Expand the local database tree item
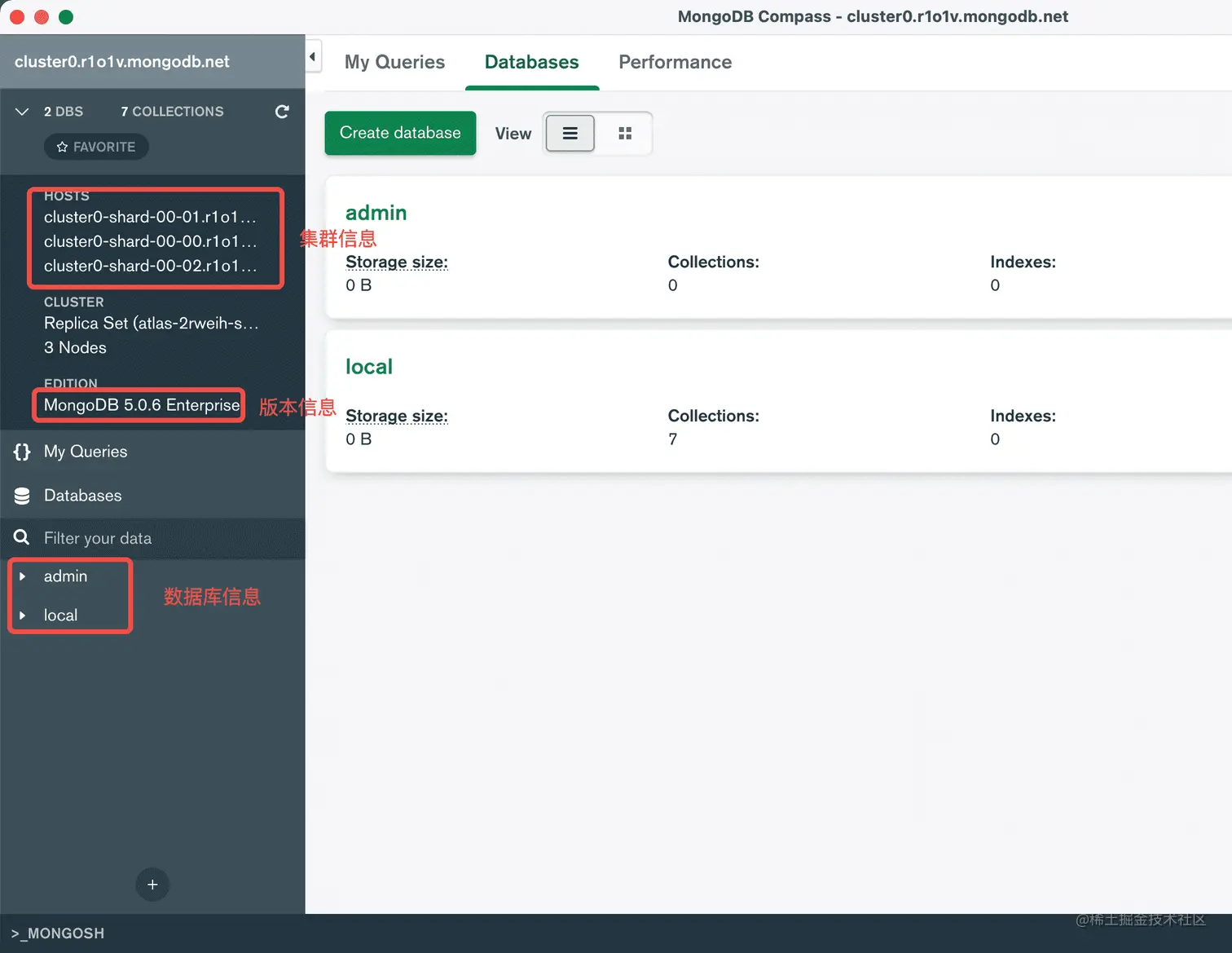 click(23, 615)
